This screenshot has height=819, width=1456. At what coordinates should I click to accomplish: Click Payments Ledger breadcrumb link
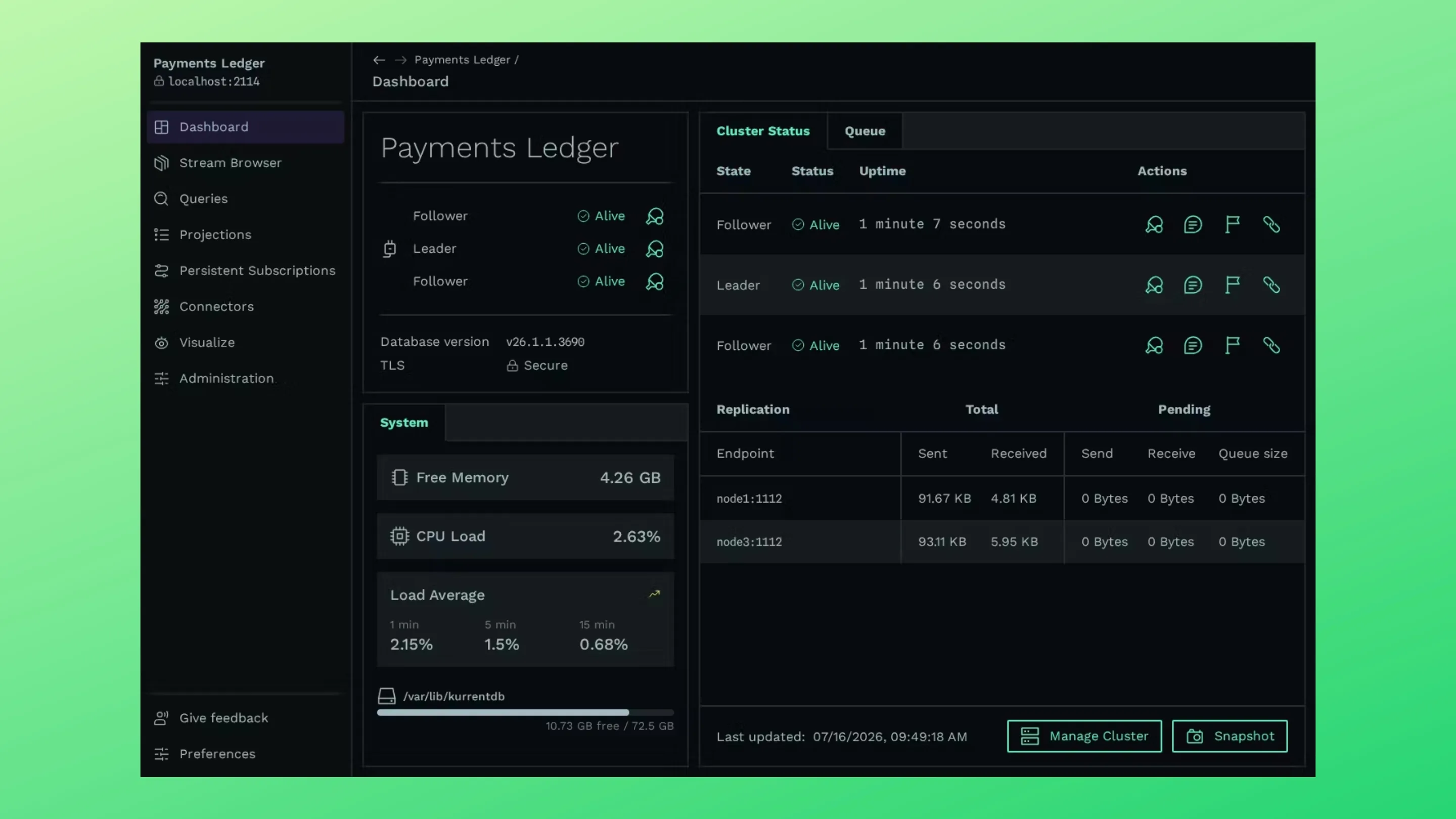coord(463,60)
